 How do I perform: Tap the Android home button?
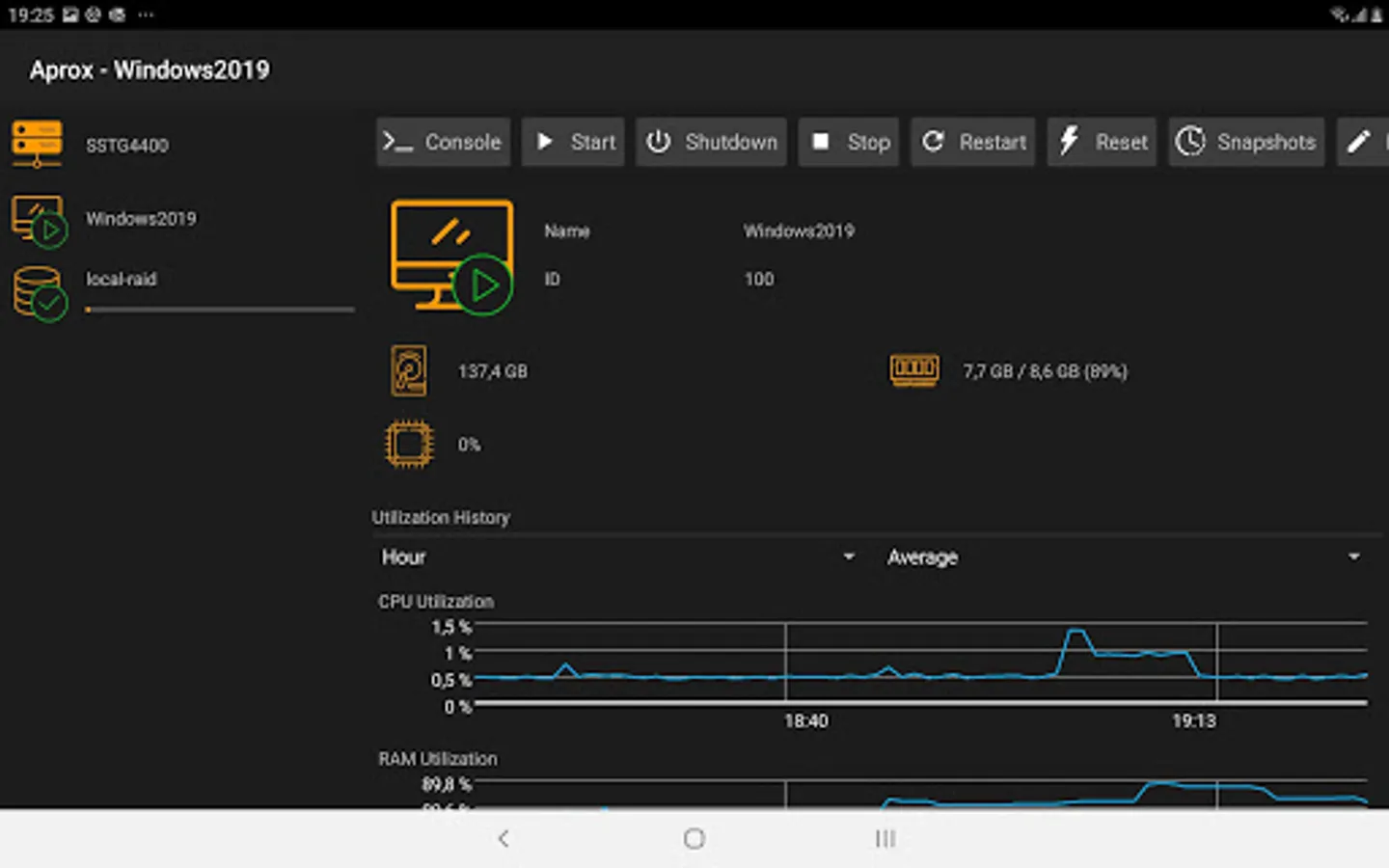(694, 839)
